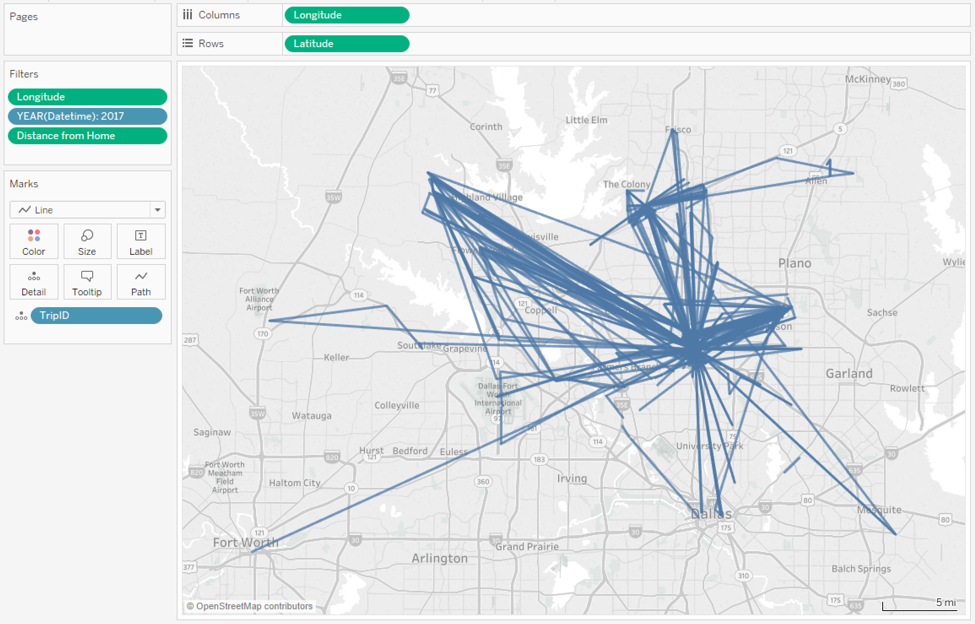
Task: Select the Distance from Home filter pill
Action: coord(87,135)
